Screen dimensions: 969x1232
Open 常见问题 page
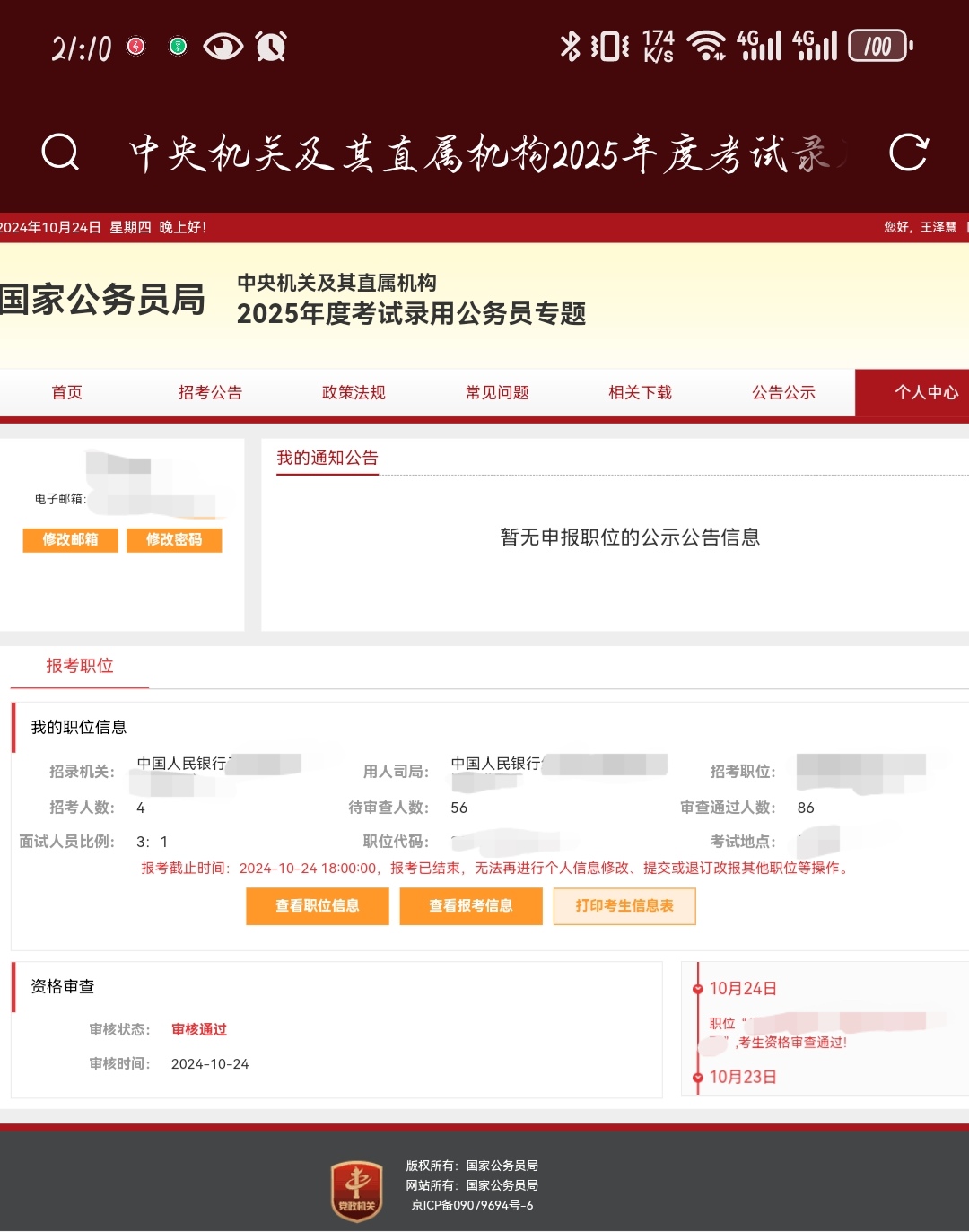coord(497,392)
